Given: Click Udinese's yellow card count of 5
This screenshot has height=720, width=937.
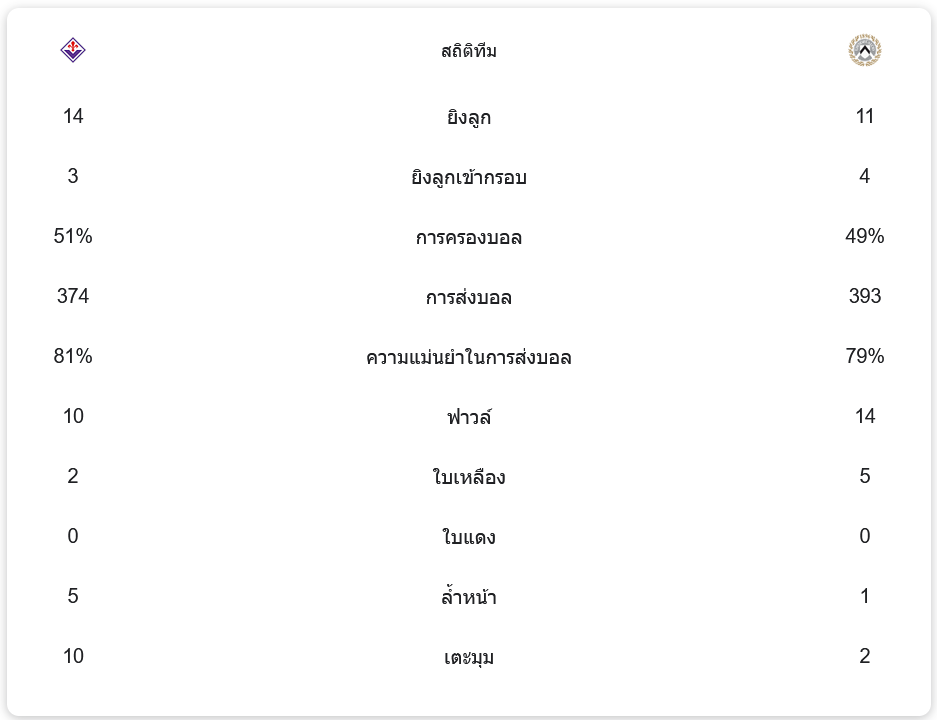Looking at the screenshot, I should click(x=864, y=477).
